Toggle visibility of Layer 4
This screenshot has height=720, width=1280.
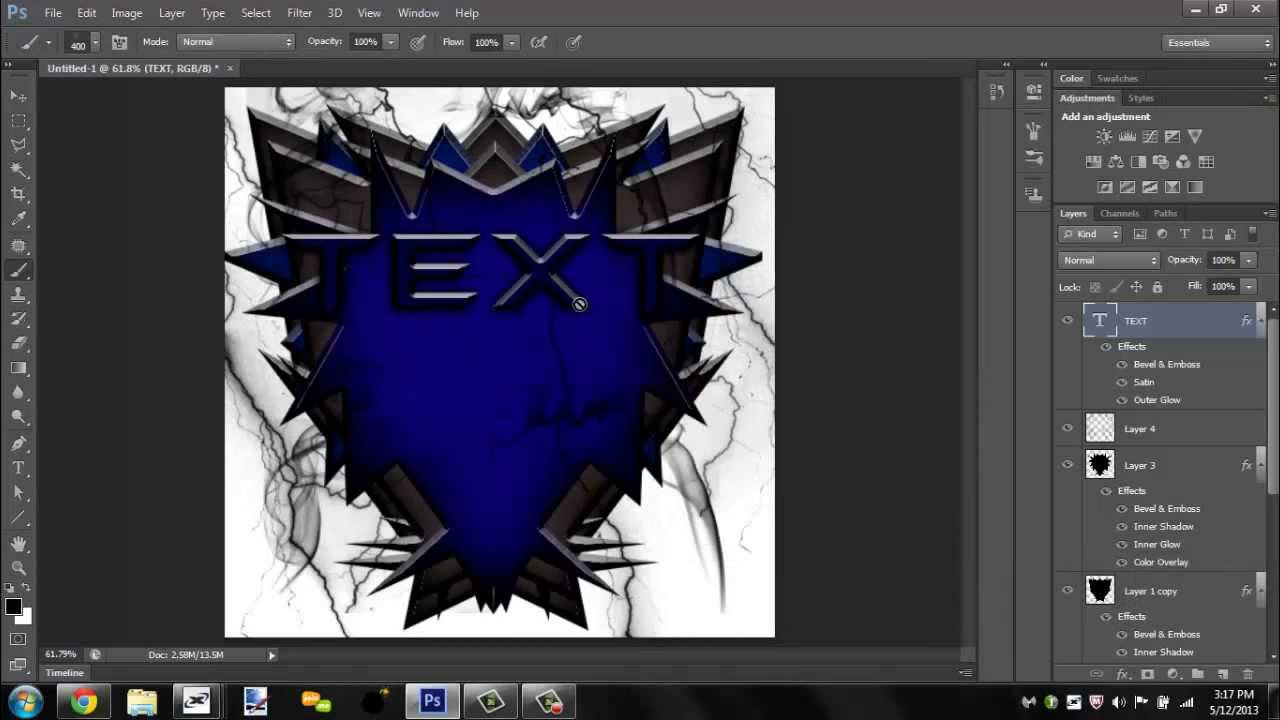pos(1067,429)
